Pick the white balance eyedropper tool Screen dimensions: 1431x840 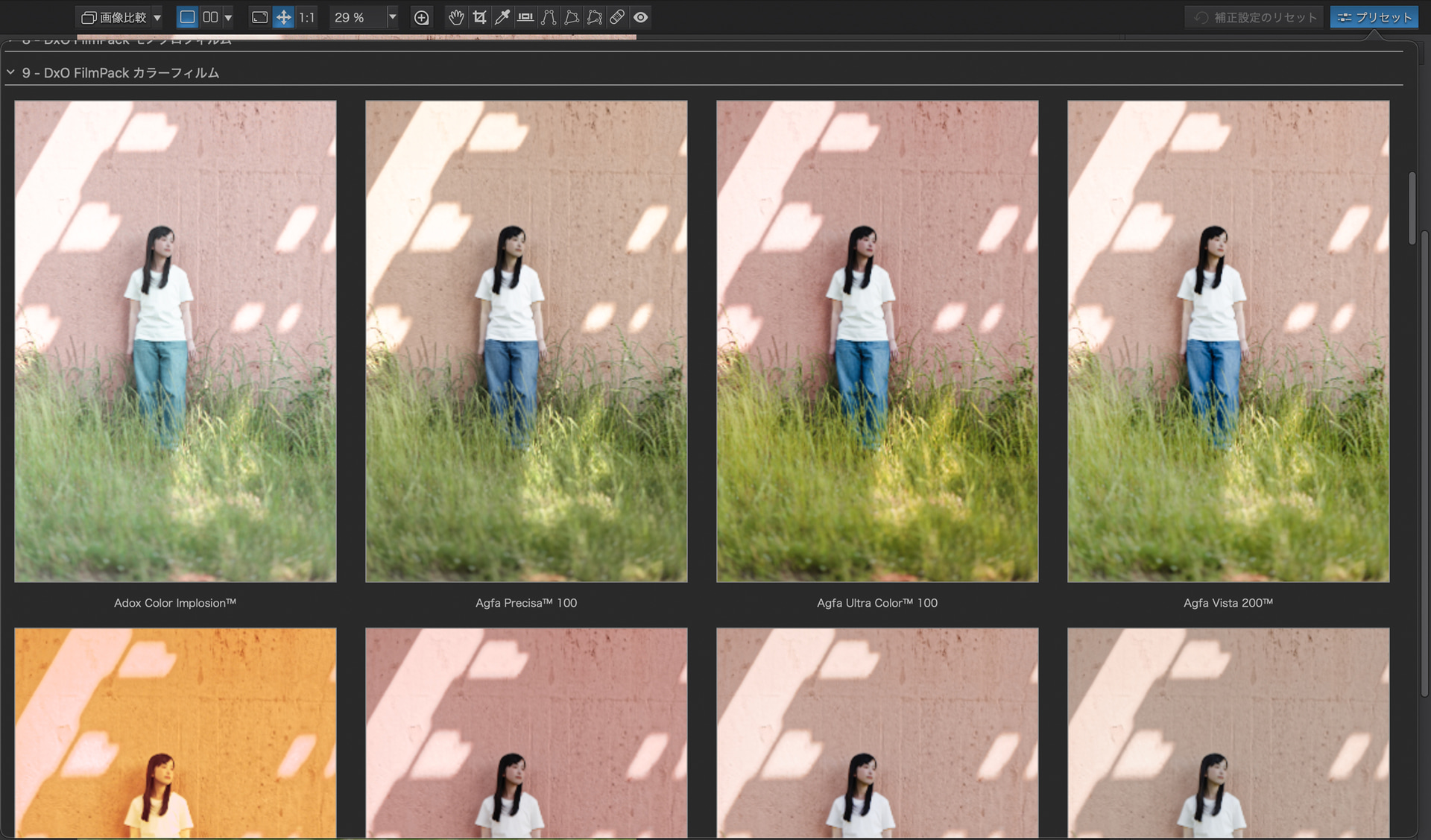click(x=502, y=17)
